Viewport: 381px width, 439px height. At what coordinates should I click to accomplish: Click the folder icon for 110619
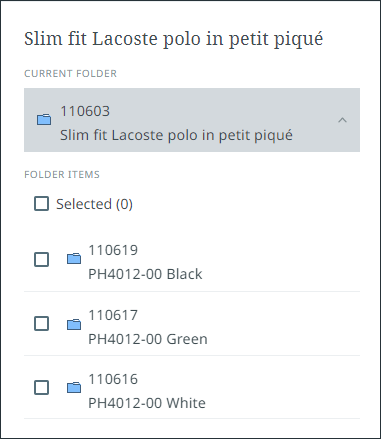74,258
